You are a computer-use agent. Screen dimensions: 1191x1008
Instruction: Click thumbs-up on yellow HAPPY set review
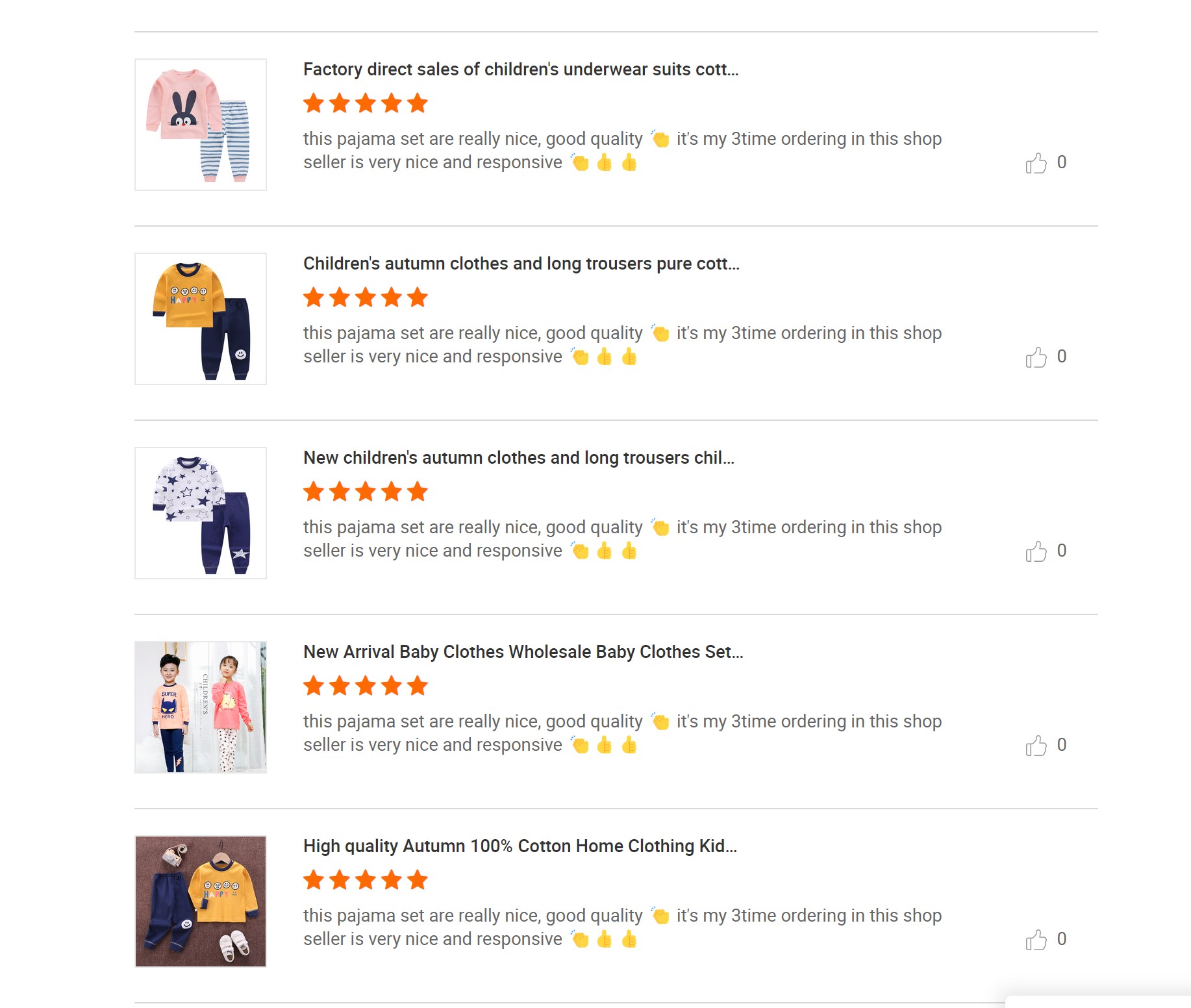1036,357
